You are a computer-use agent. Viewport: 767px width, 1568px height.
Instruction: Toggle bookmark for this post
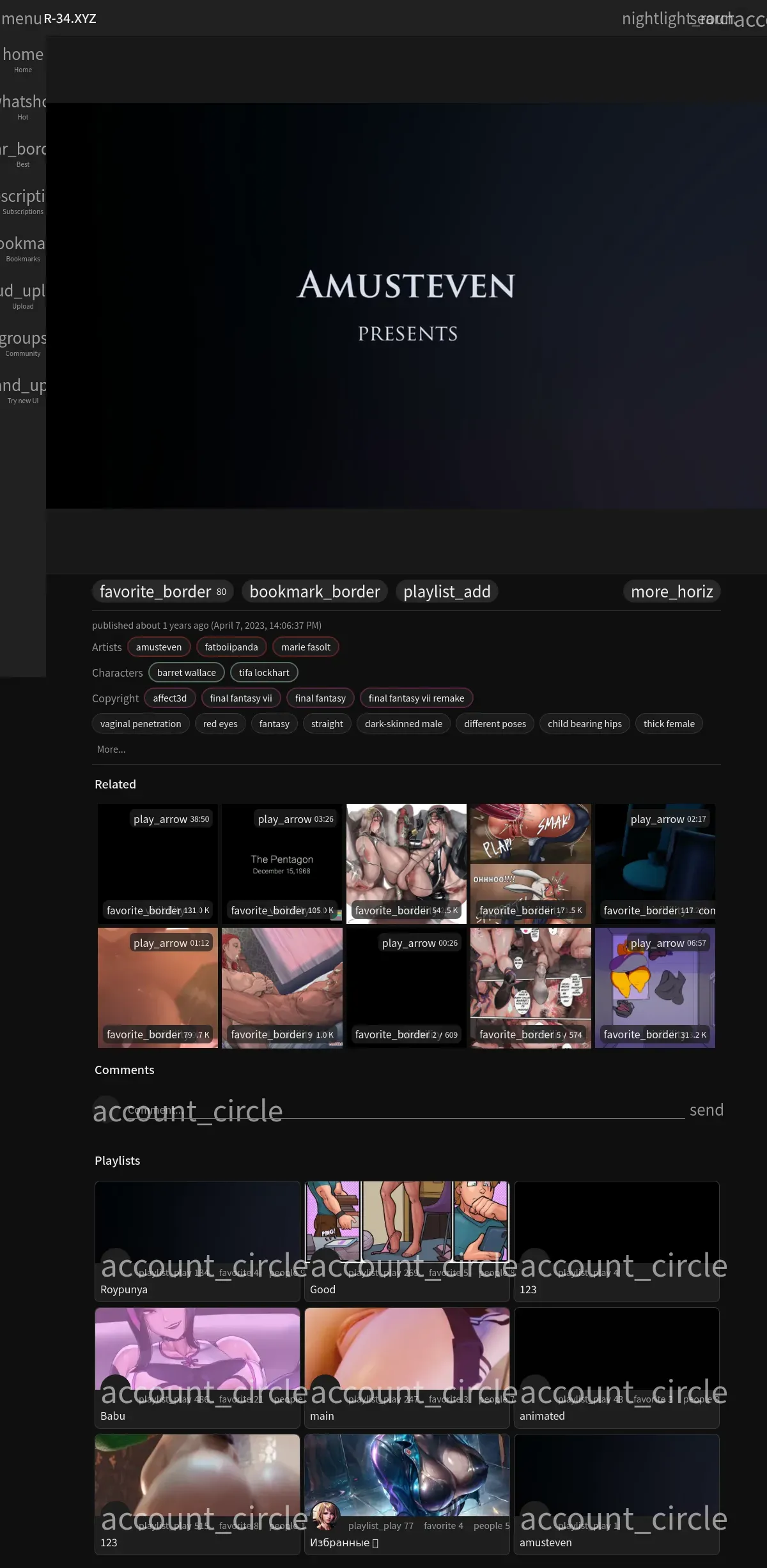click(314, 592)
